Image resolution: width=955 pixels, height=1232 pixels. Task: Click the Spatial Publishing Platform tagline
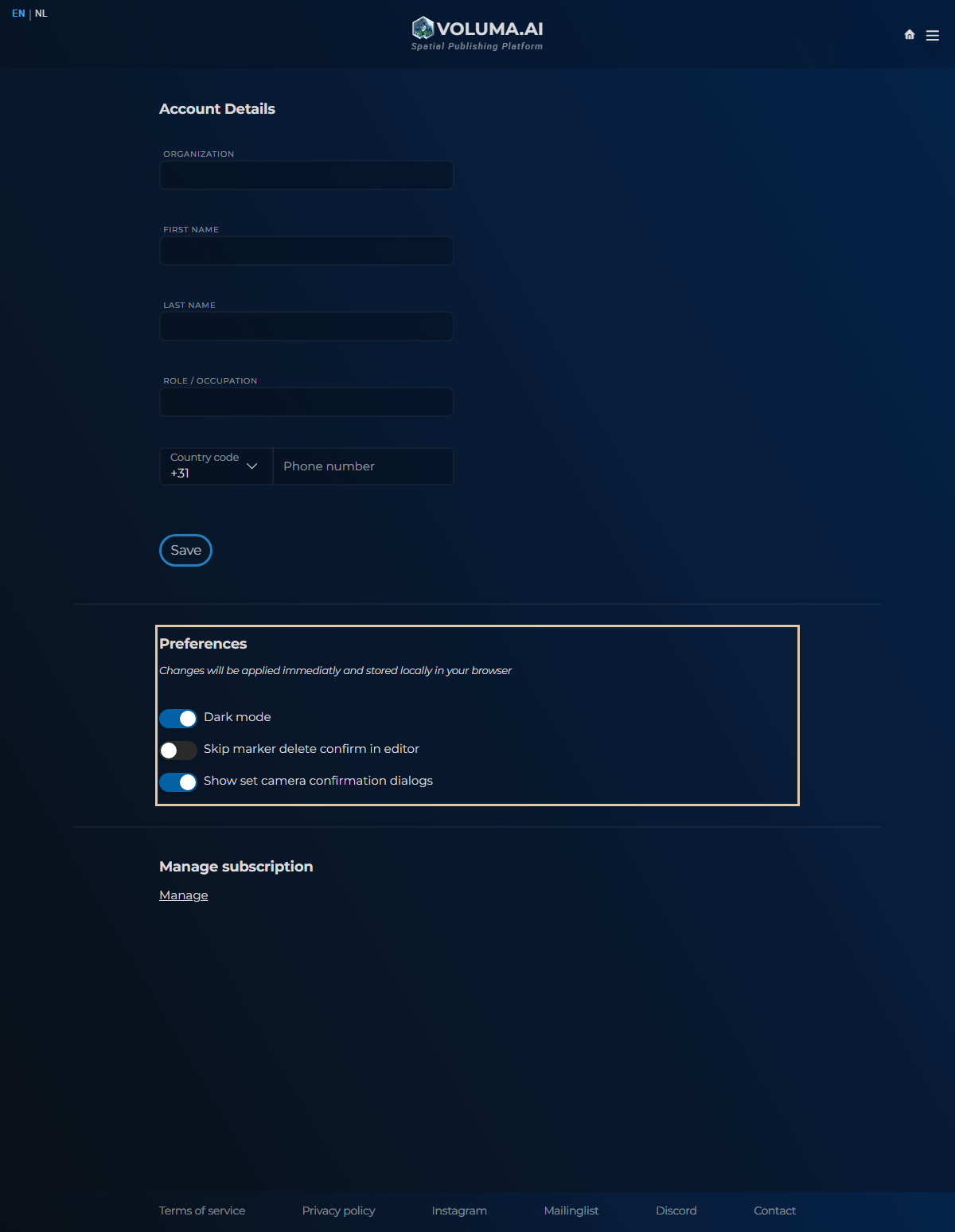(x=477, y=46)
